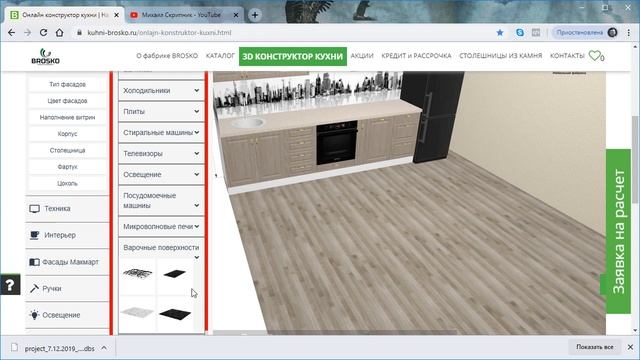This screenshot has width=640, height=360.
Task: Click the BROSKO logo
Action: [45, 56]
